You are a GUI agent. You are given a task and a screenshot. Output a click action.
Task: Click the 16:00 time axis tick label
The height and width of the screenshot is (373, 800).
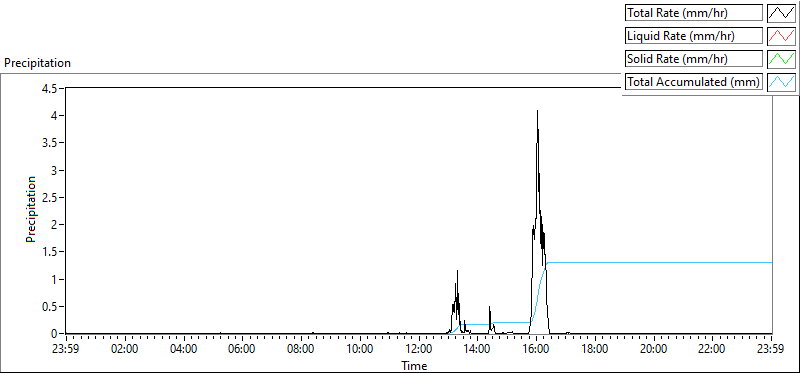(x=537, y=350)
